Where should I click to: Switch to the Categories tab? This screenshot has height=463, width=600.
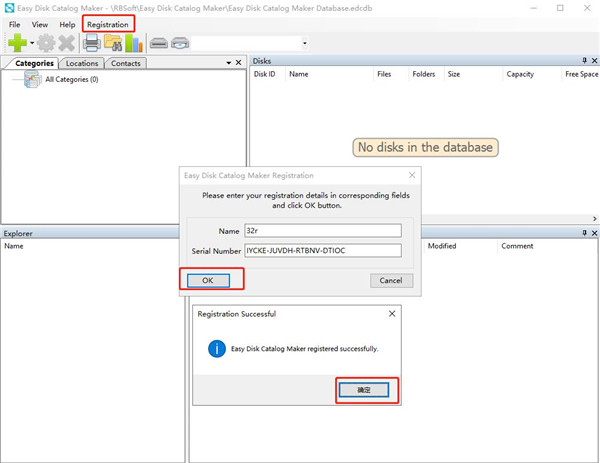coord(34,63)
